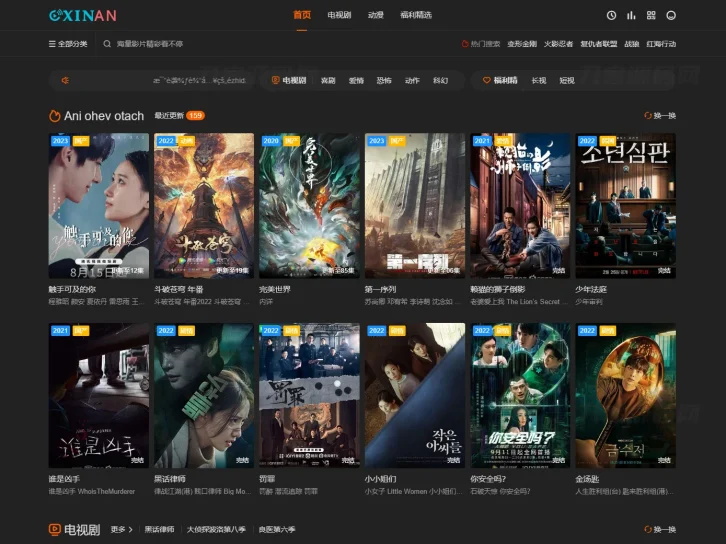Switch to the 动漫 tab

click(376, 15)
